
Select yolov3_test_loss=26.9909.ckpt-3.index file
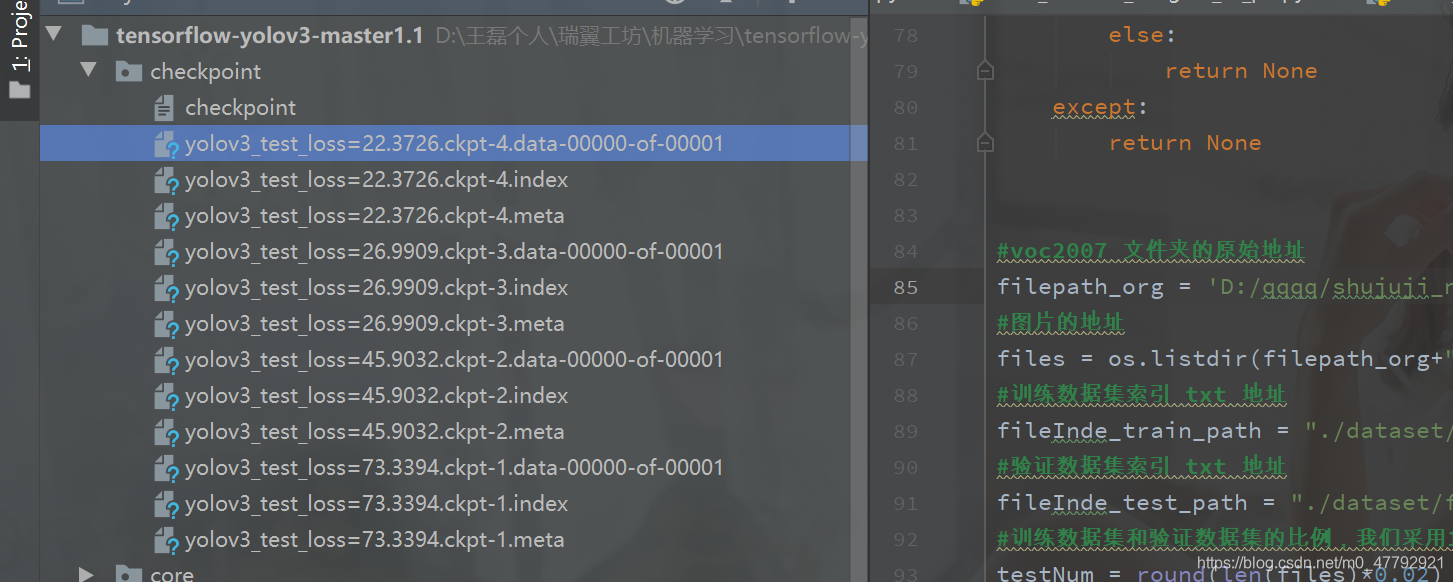coord(376,288)
